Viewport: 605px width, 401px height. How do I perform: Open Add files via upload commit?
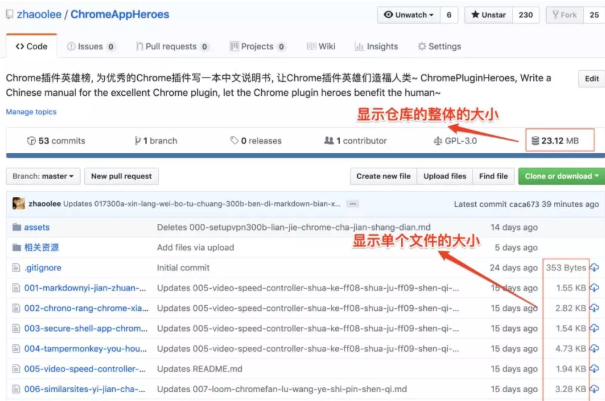(195, 247)
